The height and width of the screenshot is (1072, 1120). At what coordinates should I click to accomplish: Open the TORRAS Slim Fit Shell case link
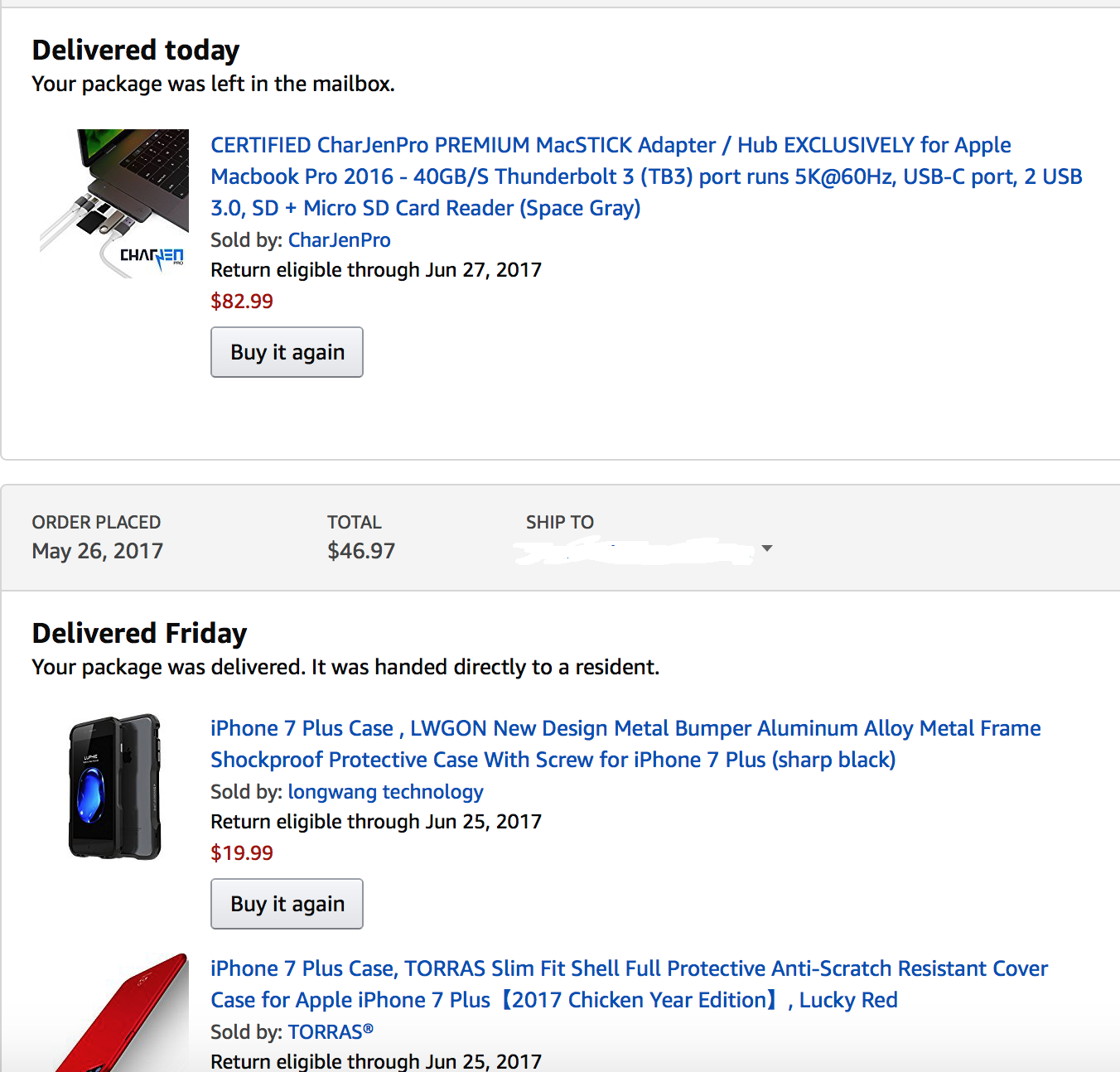(630, 984)
